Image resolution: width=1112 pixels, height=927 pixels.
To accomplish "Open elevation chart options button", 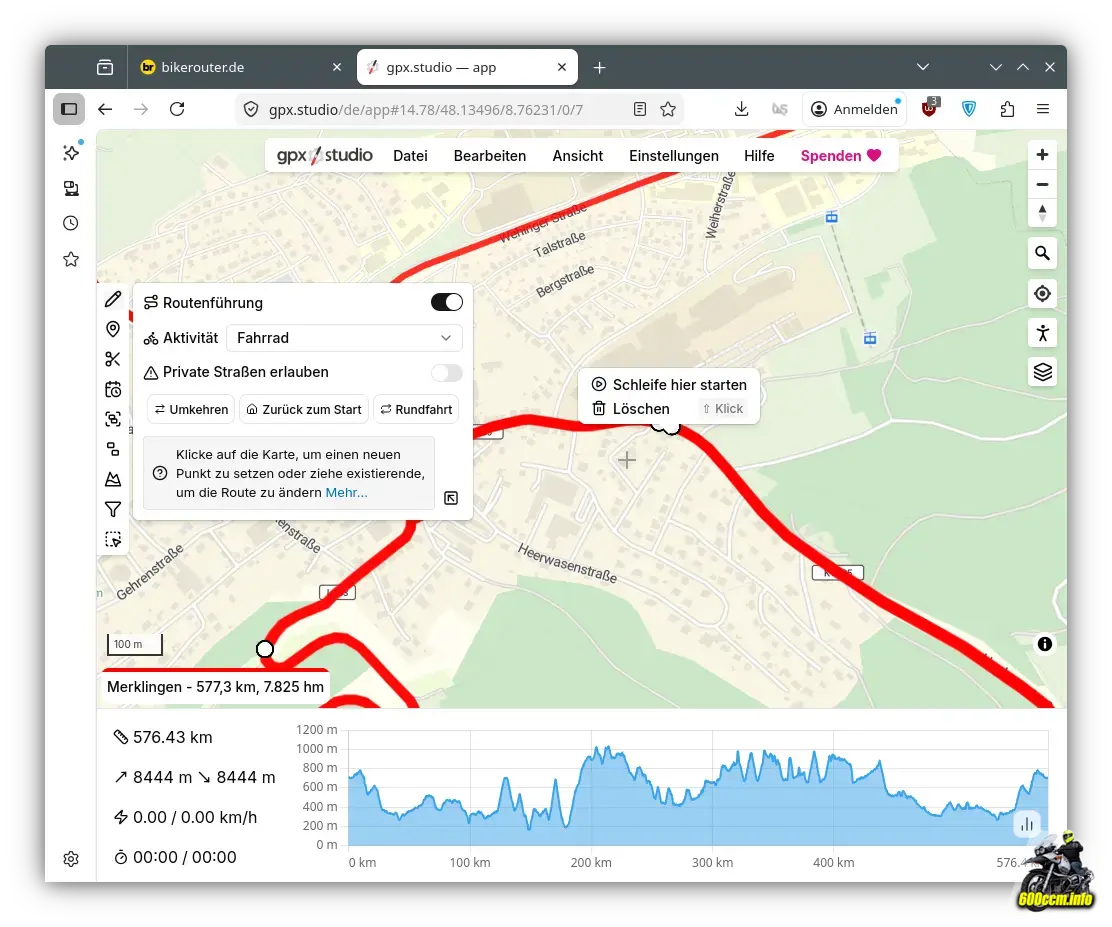I will tap(1026, 824).
